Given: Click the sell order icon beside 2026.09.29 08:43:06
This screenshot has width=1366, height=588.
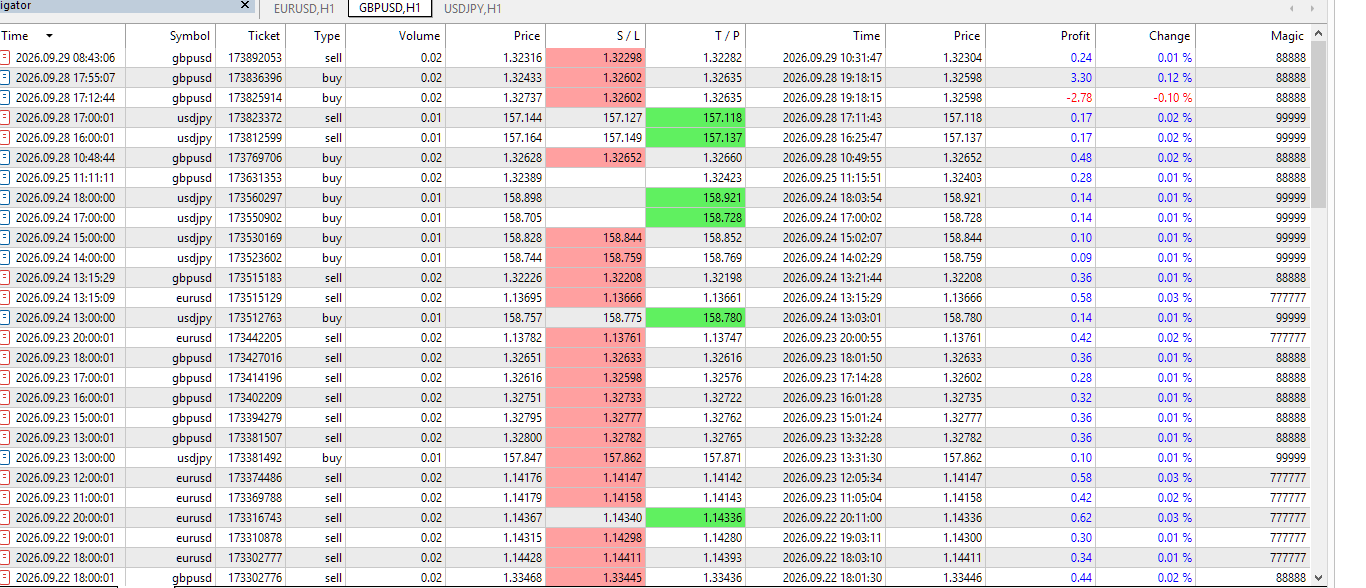Looking at the screenshot, I should 5,58.
